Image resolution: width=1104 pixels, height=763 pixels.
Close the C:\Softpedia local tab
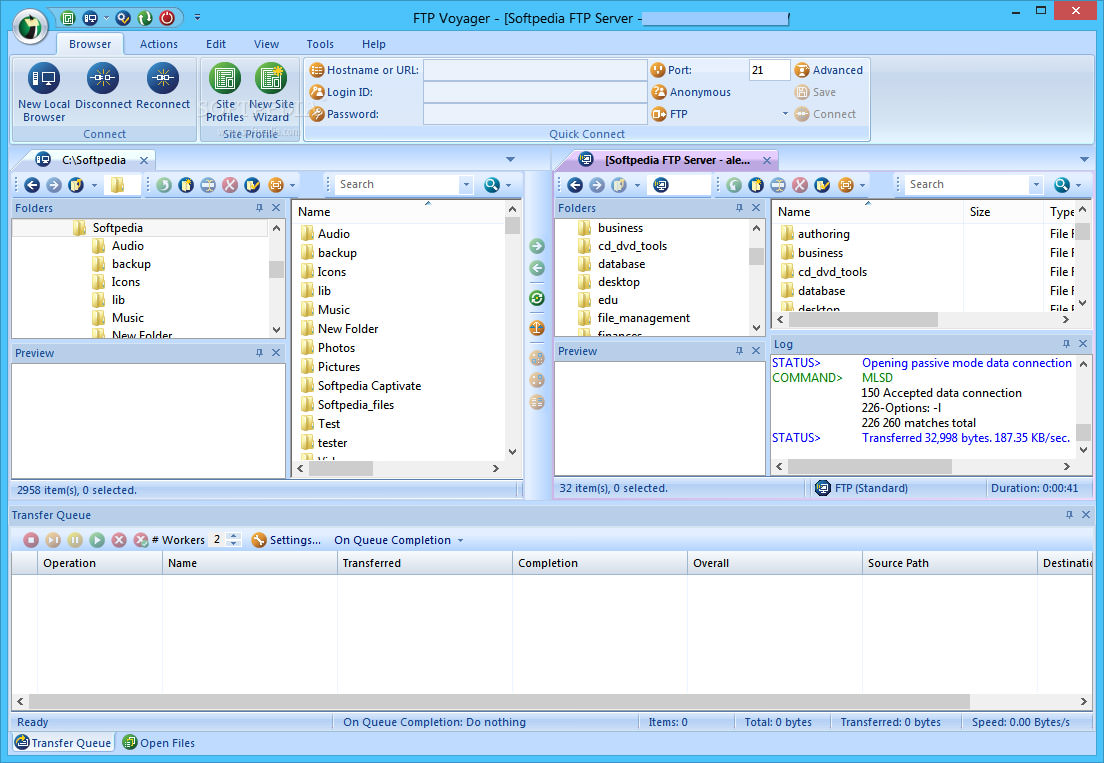[144, 160]
